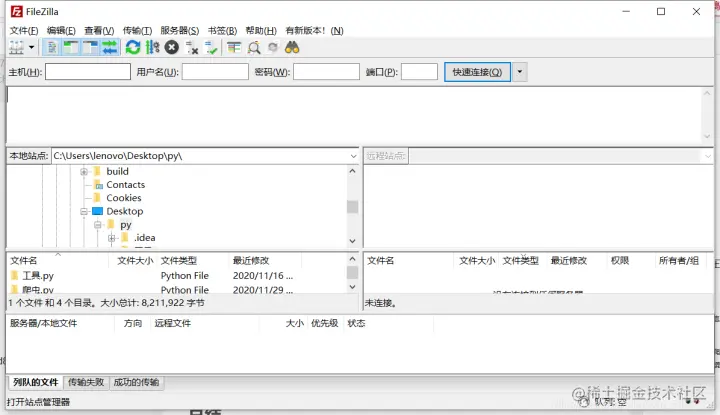The height and width of the screenshot is (415, 720).
Task: Open the Site Manager toolbar icon
Action: (x=17, y=47)
